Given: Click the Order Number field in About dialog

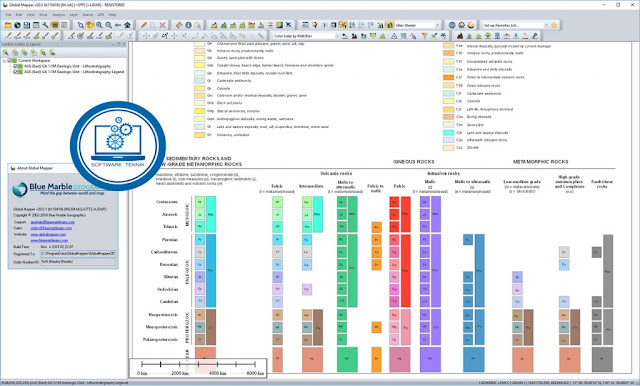Looking at the screenshot, I should pyautogui.click(x=78, y=262).
